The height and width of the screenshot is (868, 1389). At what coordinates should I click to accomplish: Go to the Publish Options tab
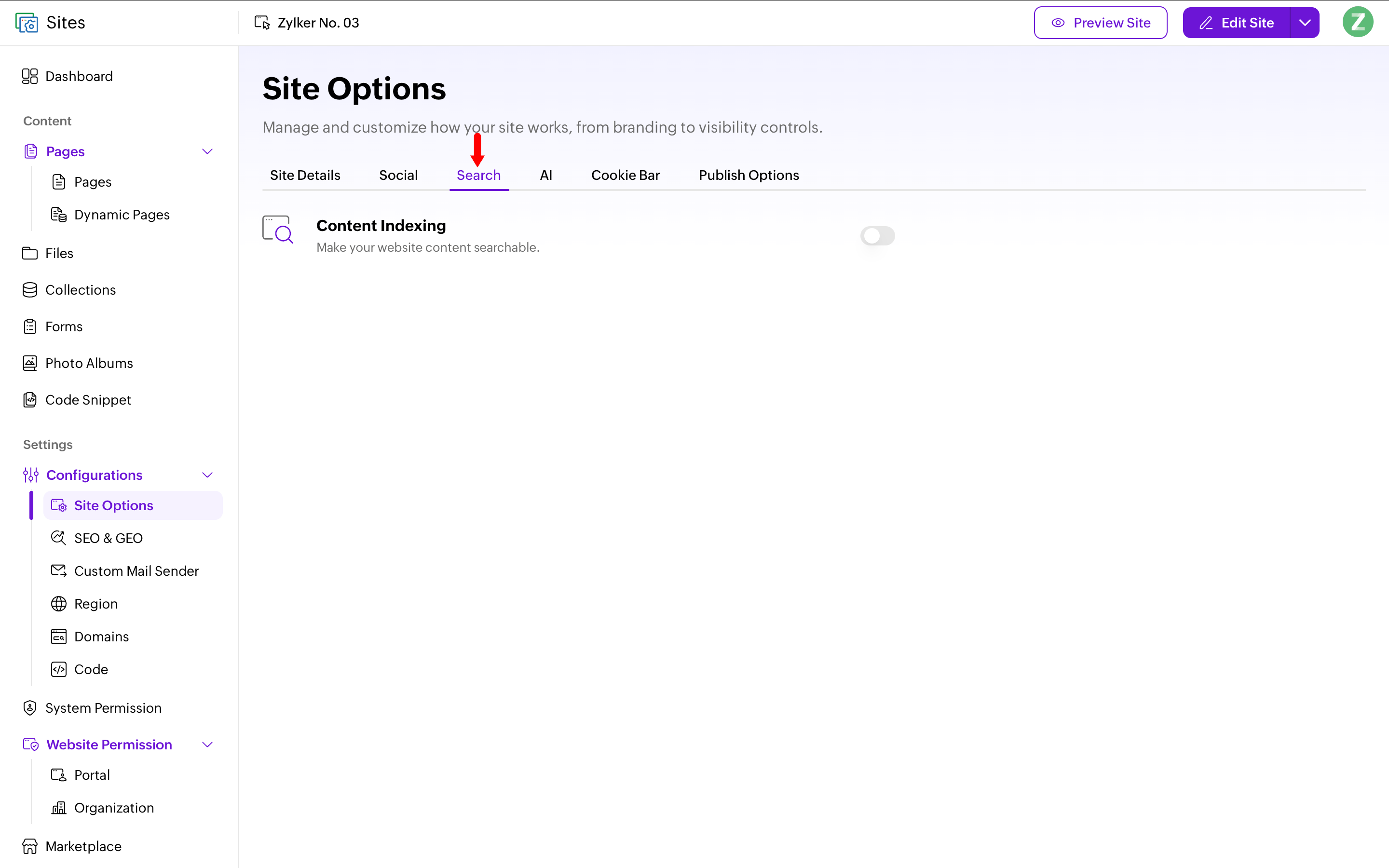[x=749, y=175]
